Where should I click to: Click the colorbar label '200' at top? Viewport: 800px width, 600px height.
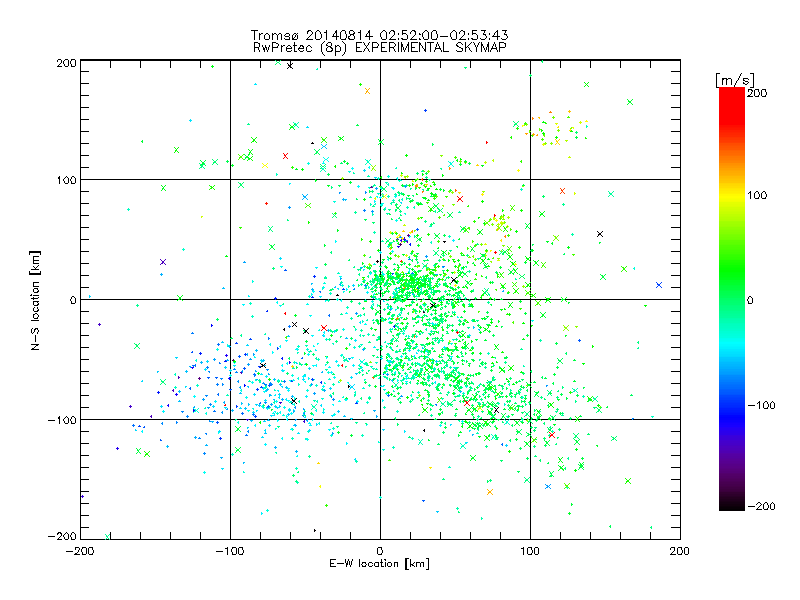click(757, 93)
